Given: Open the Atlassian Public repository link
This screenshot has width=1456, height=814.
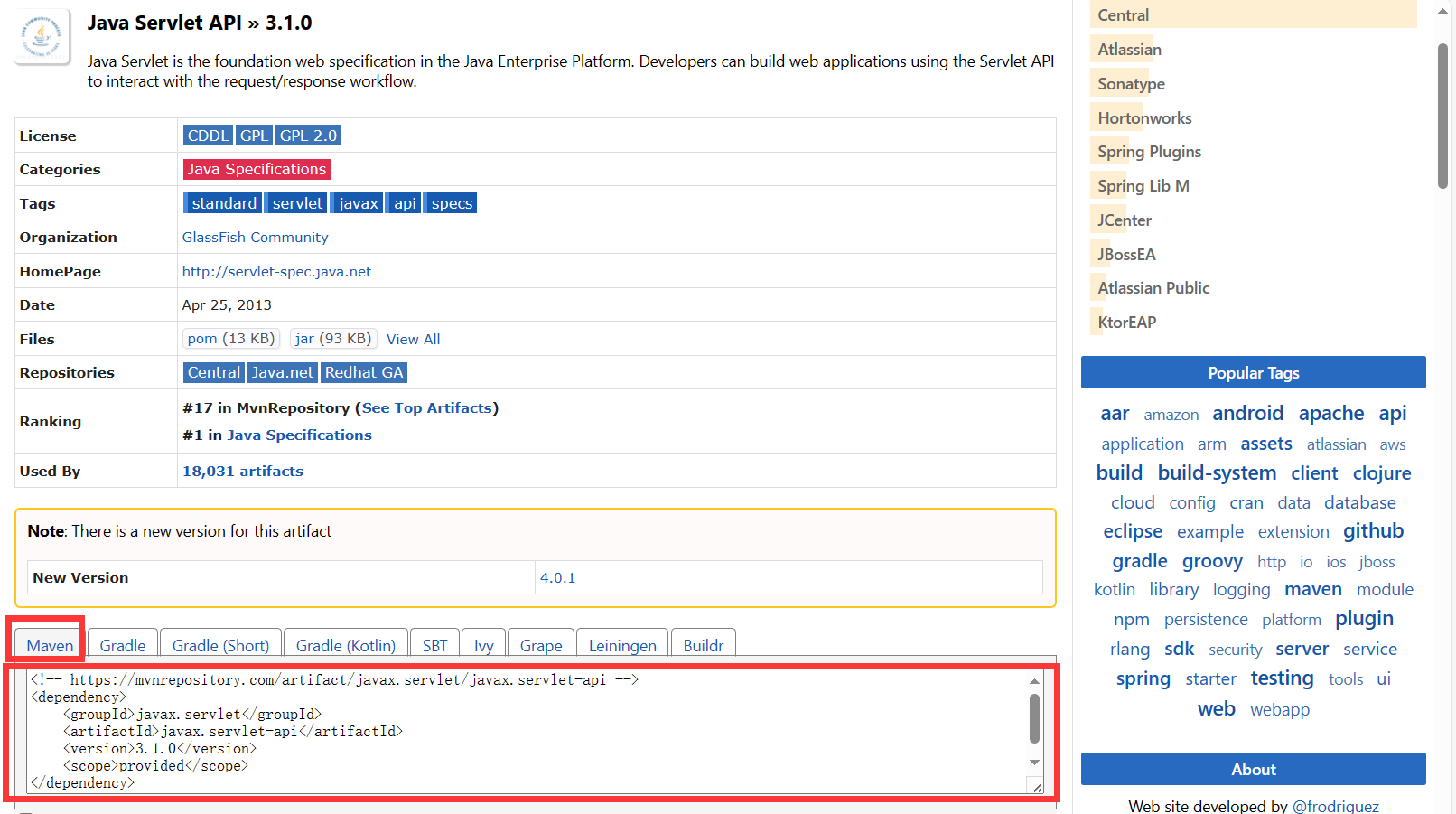Looking at the screenshot, I should pos(1153,288).
